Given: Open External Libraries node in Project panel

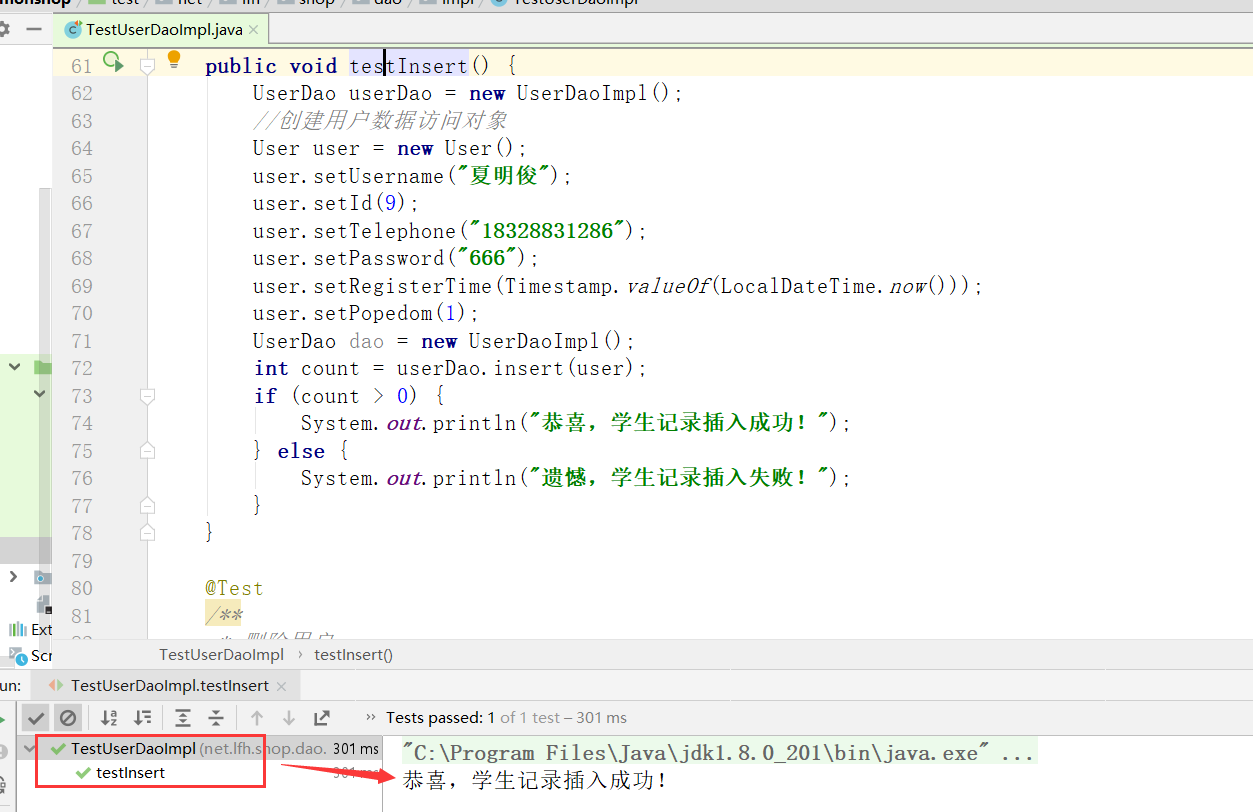Looking at the screenshot, I should (30, 629).
